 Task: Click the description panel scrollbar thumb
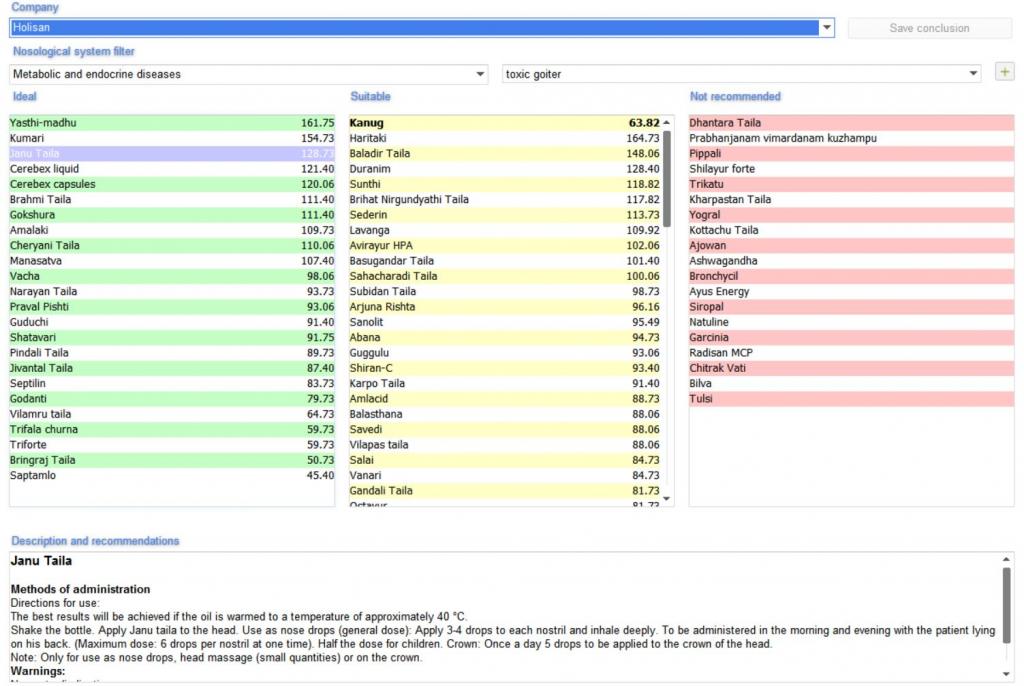[x=1006, y=605]
